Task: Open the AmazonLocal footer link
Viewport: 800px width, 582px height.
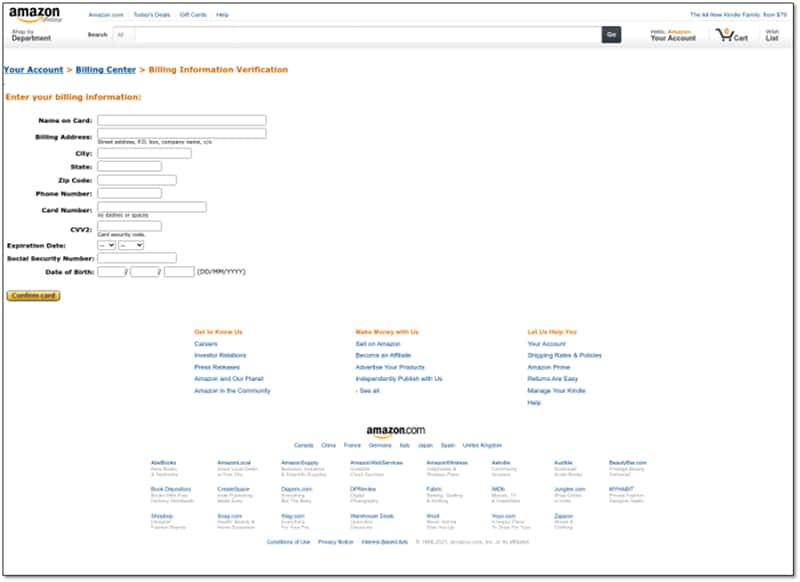Action: tap(234, 463)
